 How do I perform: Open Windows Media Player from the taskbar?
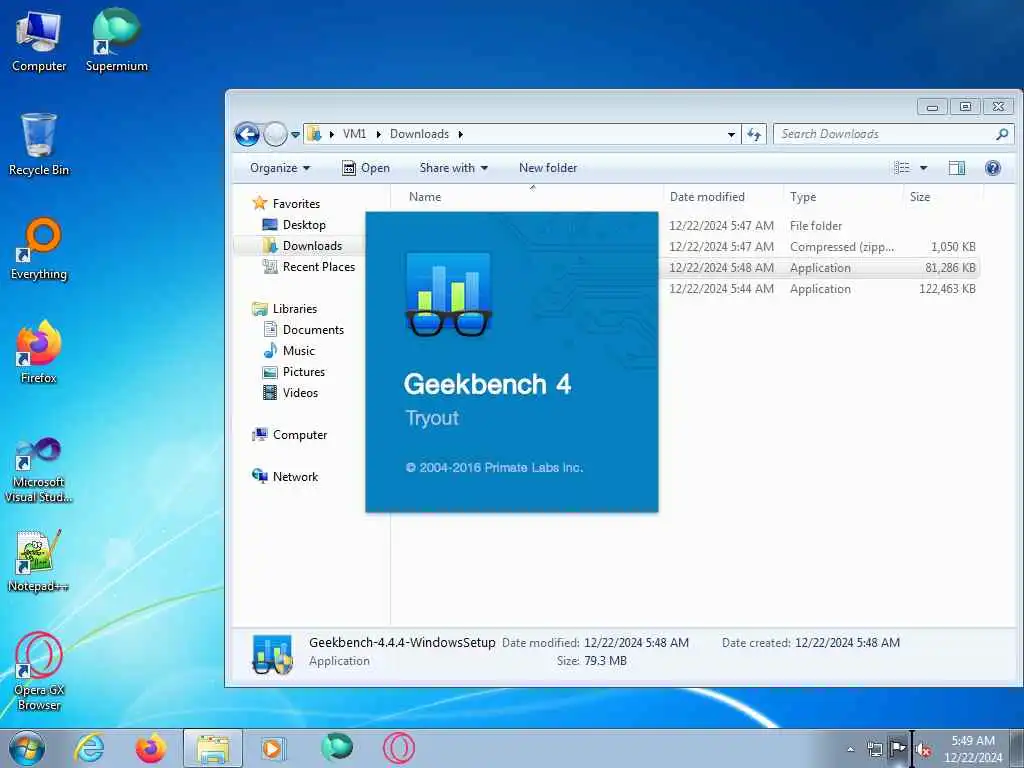[x=273, y=748]
